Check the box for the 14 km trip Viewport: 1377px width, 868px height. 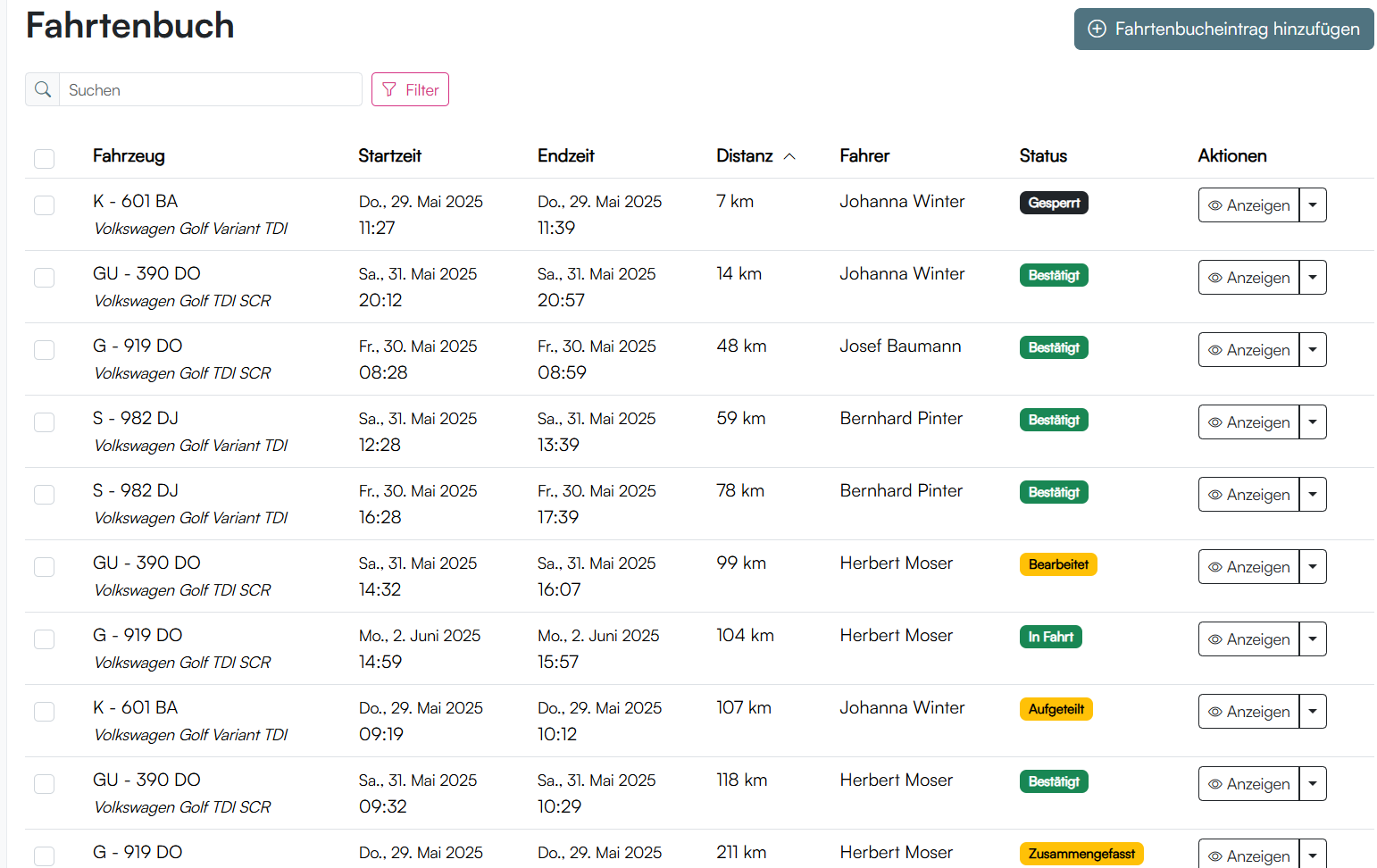(44, 278)
